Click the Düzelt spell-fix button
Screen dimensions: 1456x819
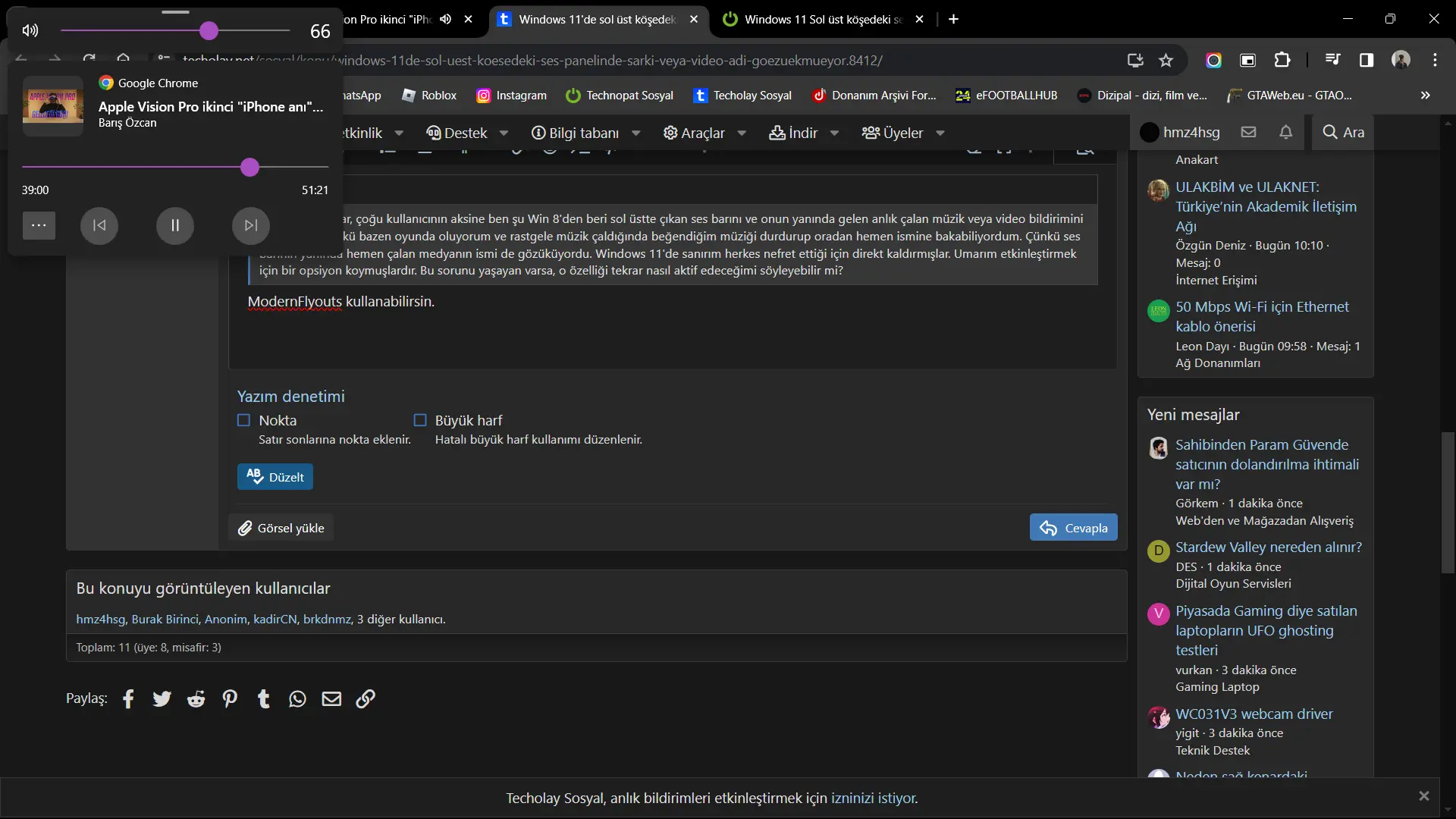pyautogui.click(x=275, y=477)
